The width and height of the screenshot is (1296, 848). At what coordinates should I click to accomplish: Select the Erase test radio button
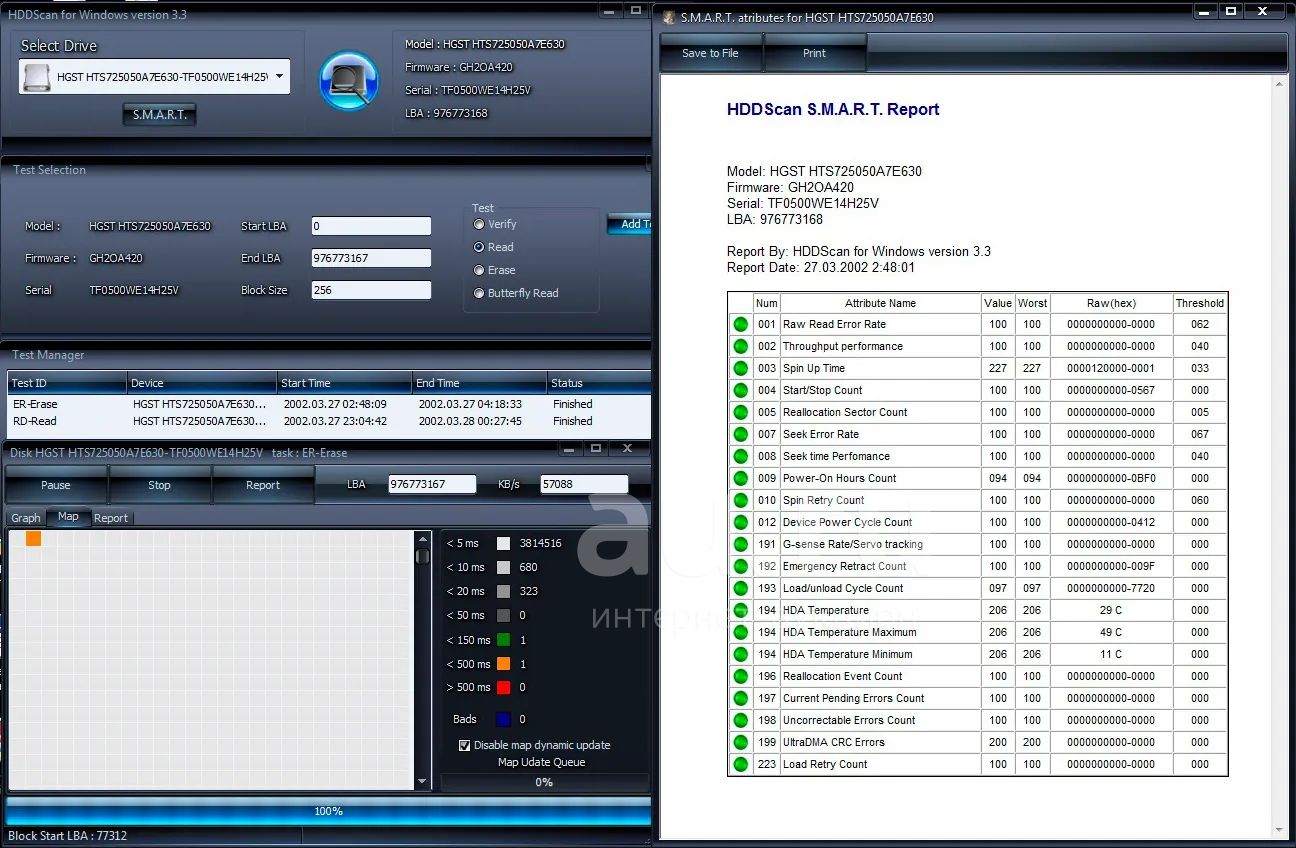pos(479,270)
